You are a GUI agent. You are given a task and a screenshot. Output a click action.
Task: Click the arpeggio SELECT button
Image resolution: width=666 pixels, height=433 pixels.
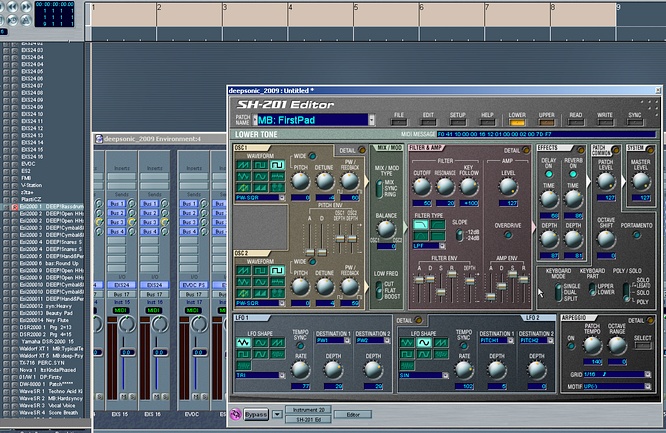coord(643,346)
